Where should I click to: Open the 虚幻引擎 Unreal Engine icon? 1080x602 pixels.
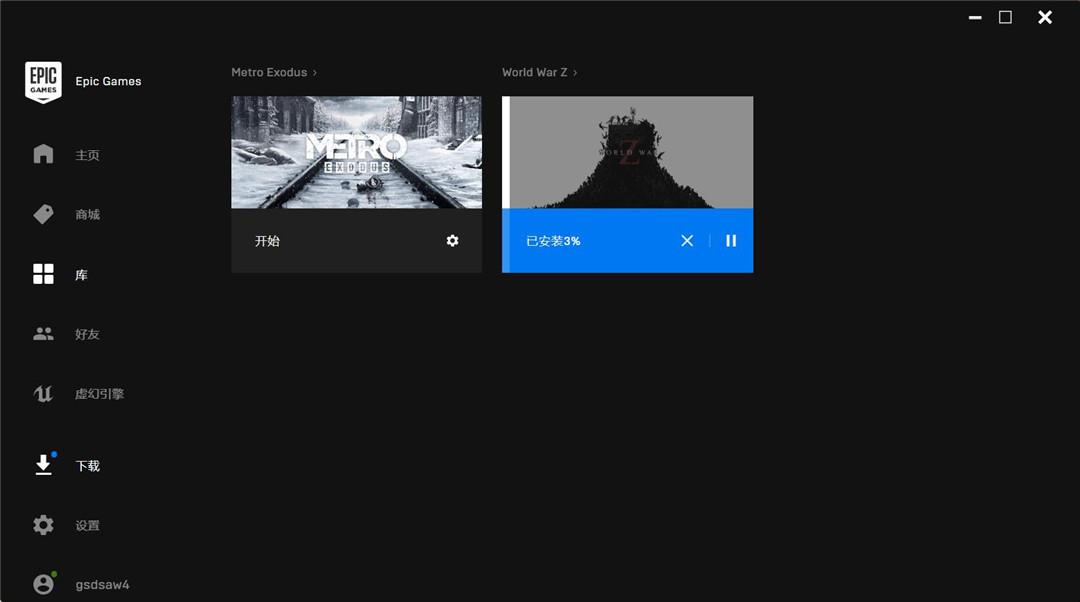43,393
